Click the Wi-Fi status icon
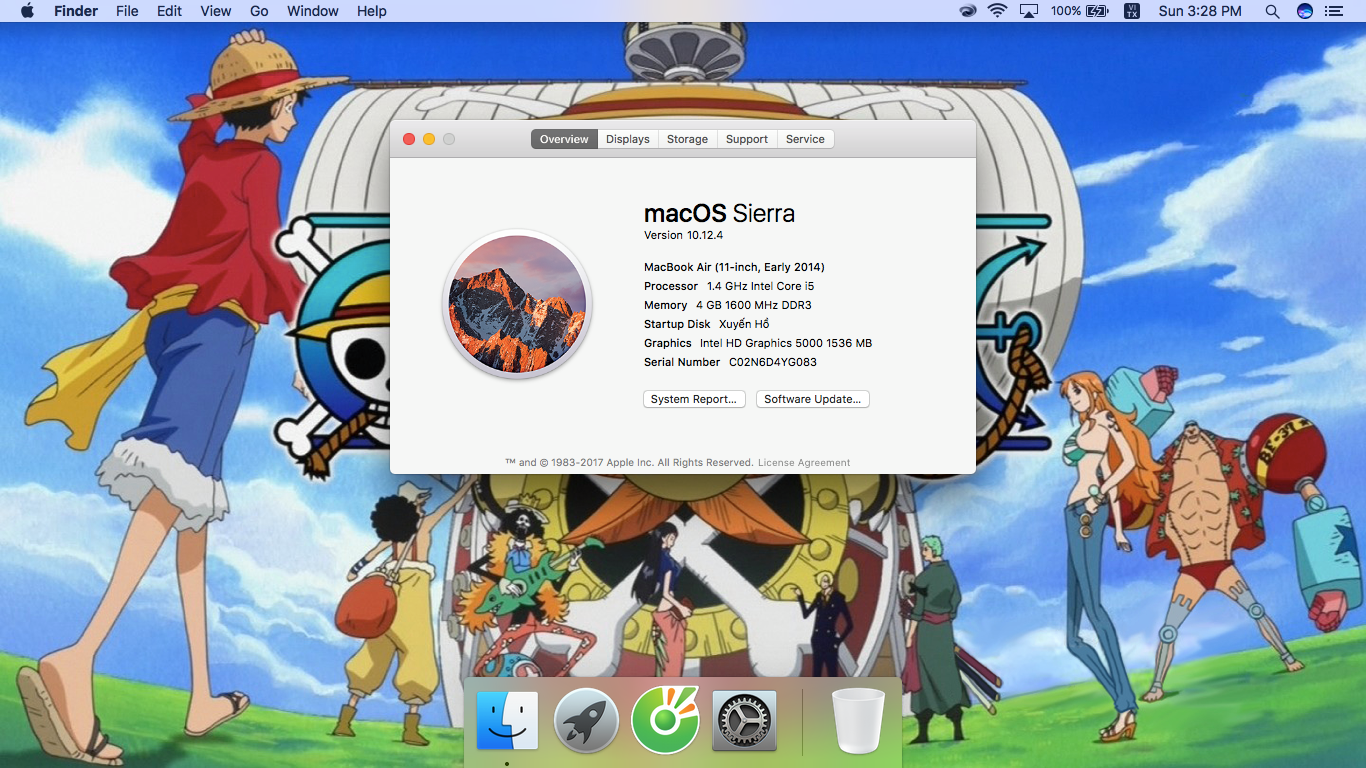 tap(997, 11)
